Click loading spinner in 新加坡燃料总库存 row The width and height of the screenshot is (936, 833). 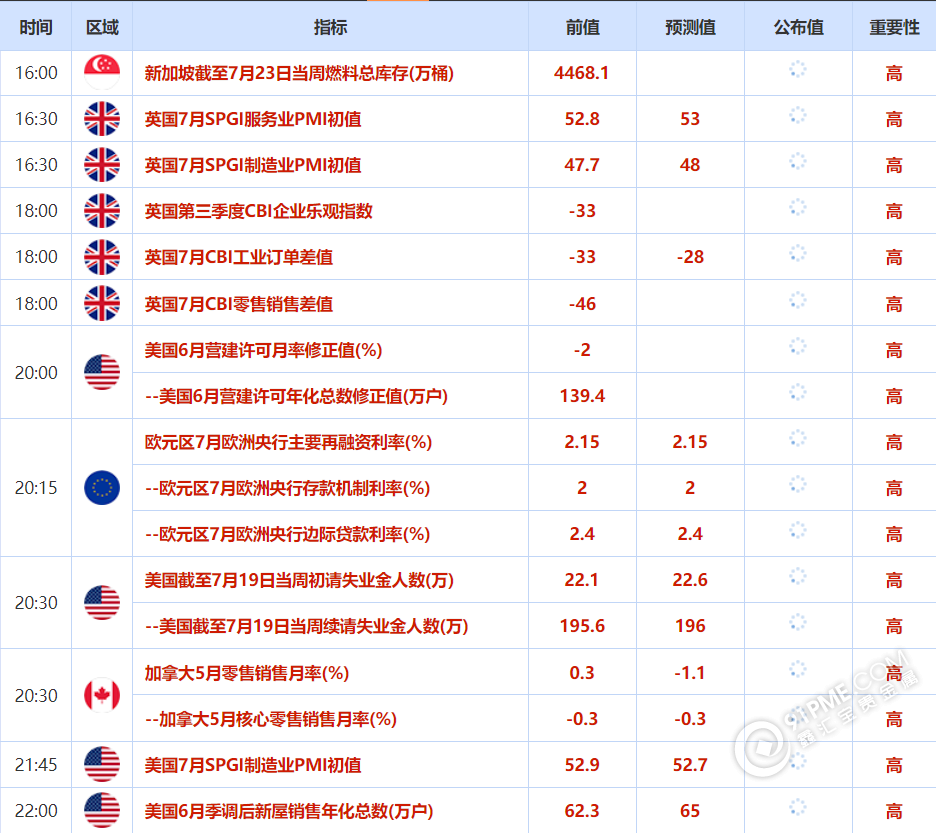coord(798,70)
